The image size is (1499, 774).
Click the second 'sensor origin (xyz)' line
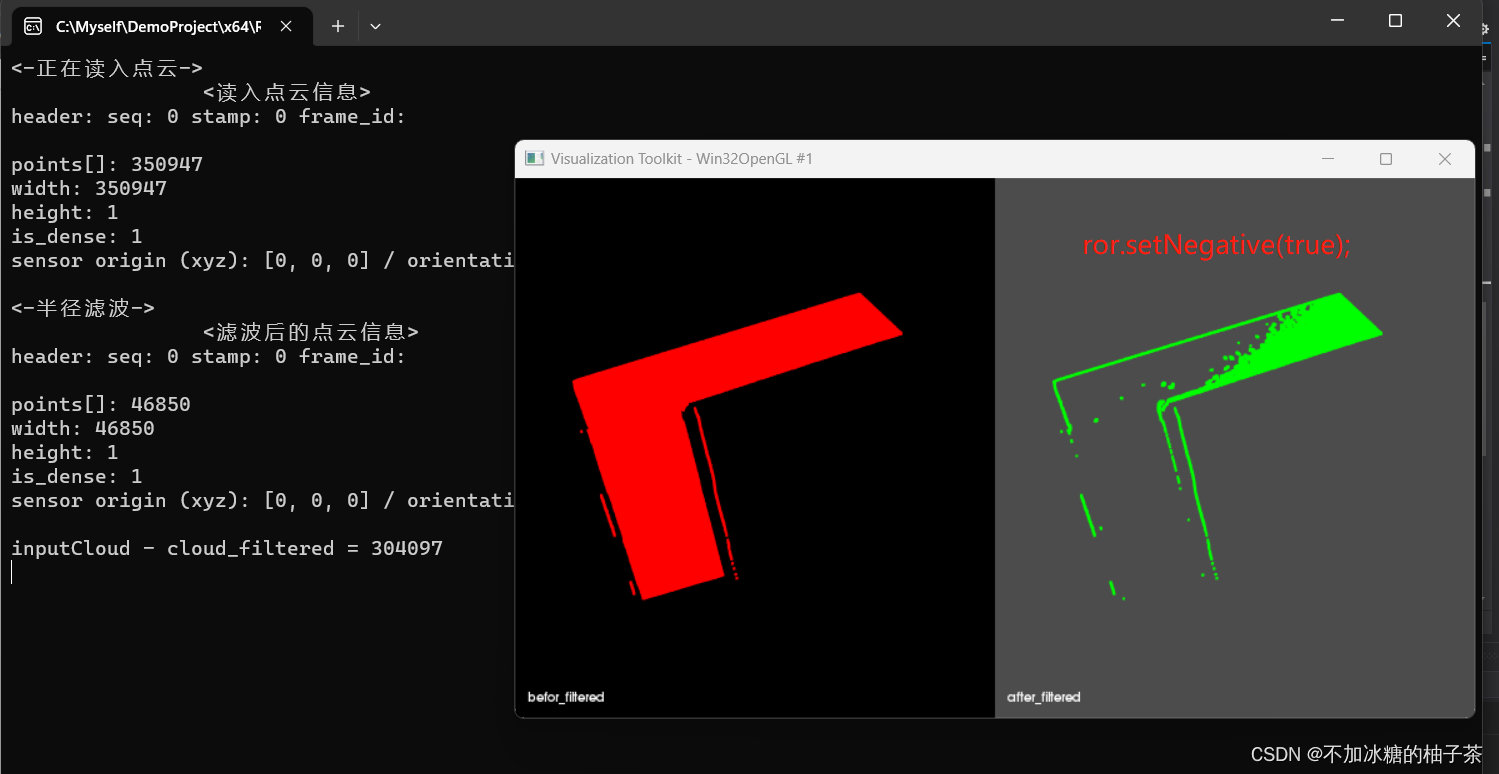click(263, 501)
